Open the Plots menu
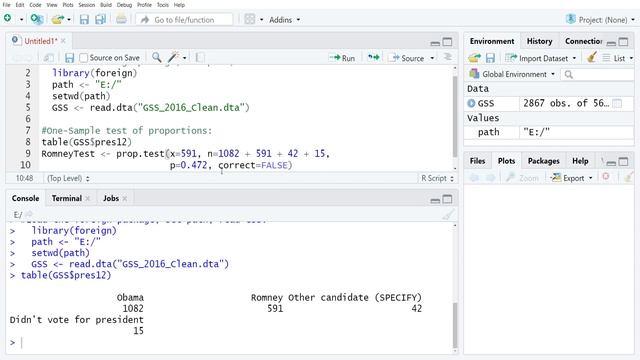This screenshot has height=360, width=640. [68, 5]
